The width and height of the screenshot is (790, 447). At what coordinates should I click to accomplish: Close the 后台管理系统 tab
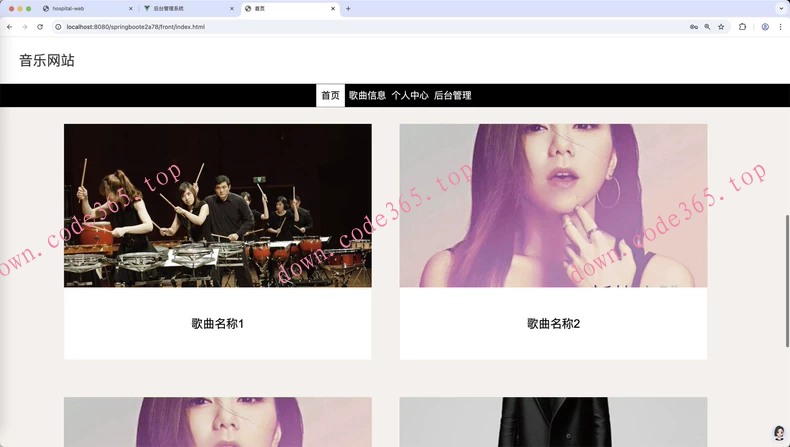[x=232, y=9]
